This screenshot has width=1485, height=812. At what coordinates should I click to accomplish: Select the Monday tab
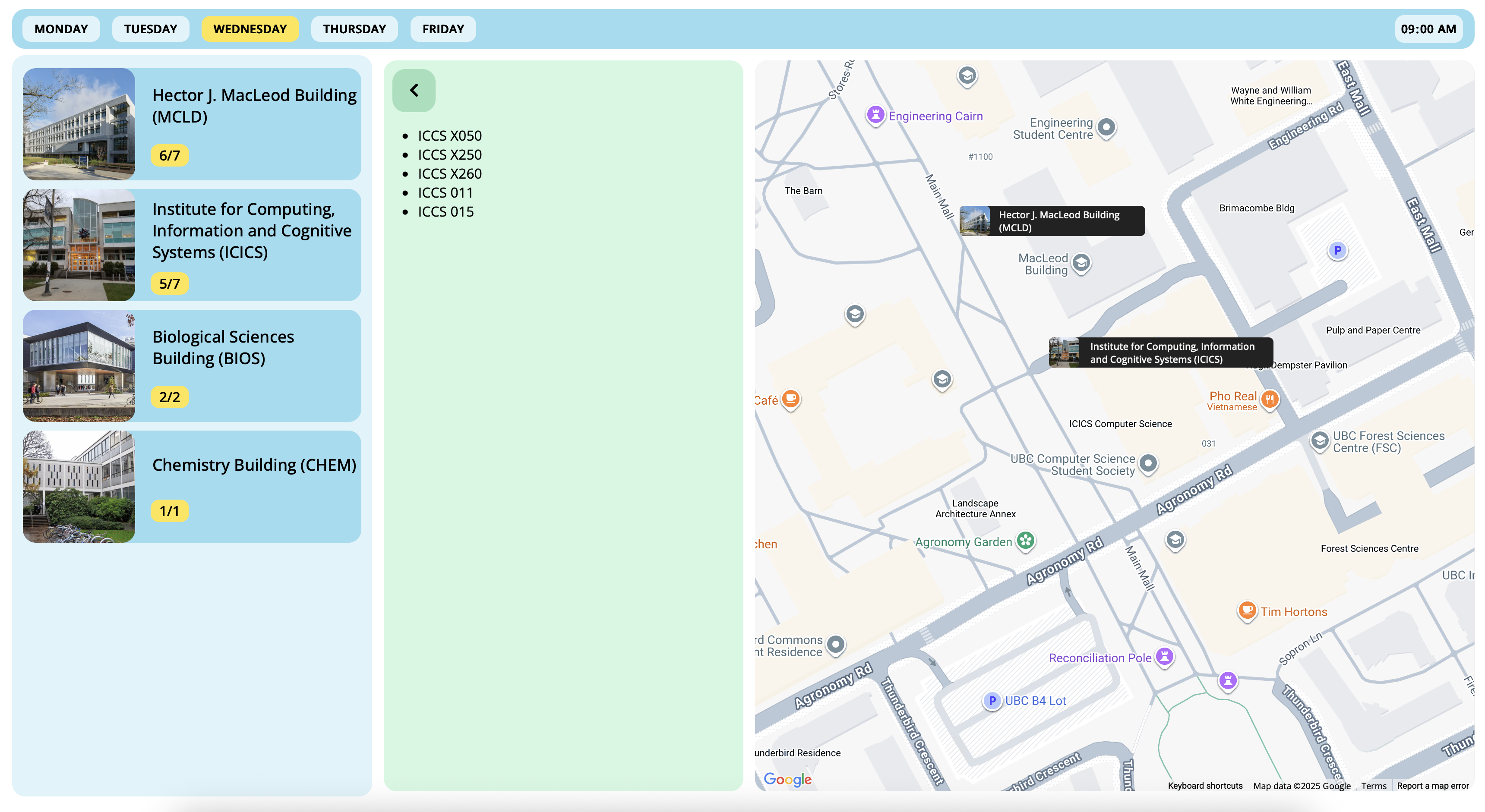point(61,29)
